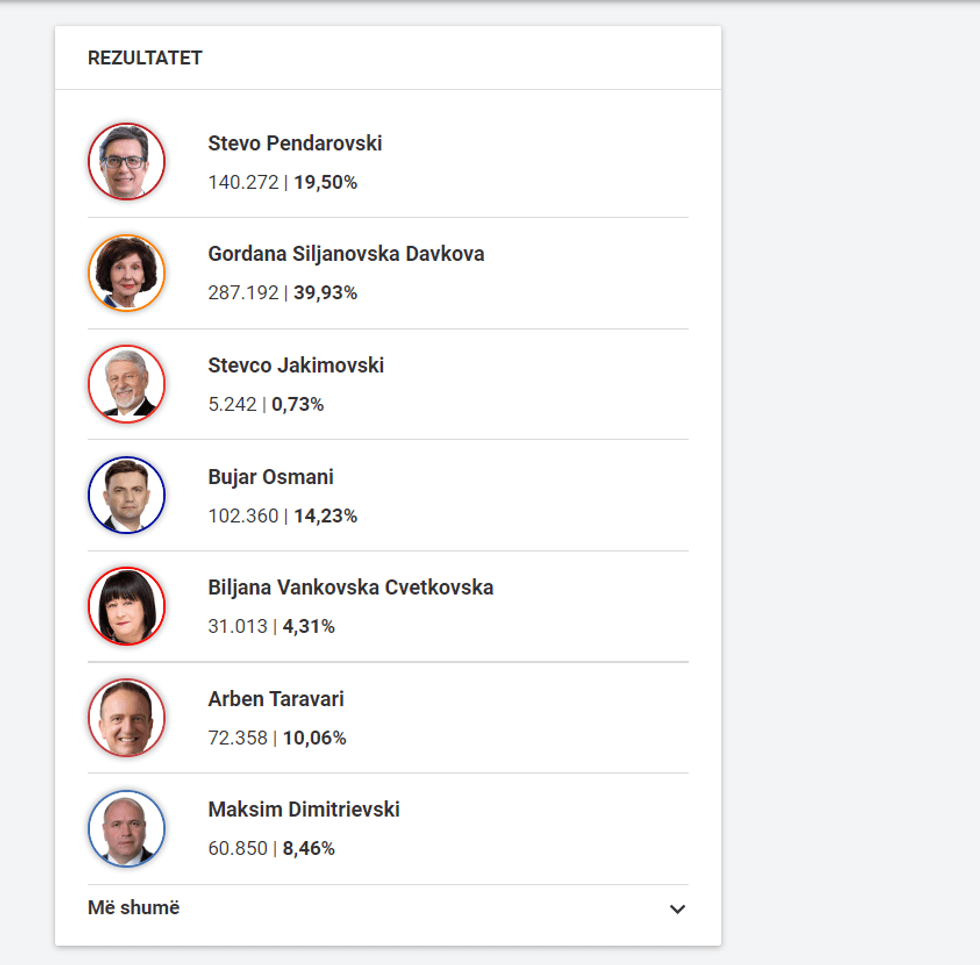This screenshot has height=965, width=980.
Task: Click the name Stevco Jakimovski
Action: 296,365
